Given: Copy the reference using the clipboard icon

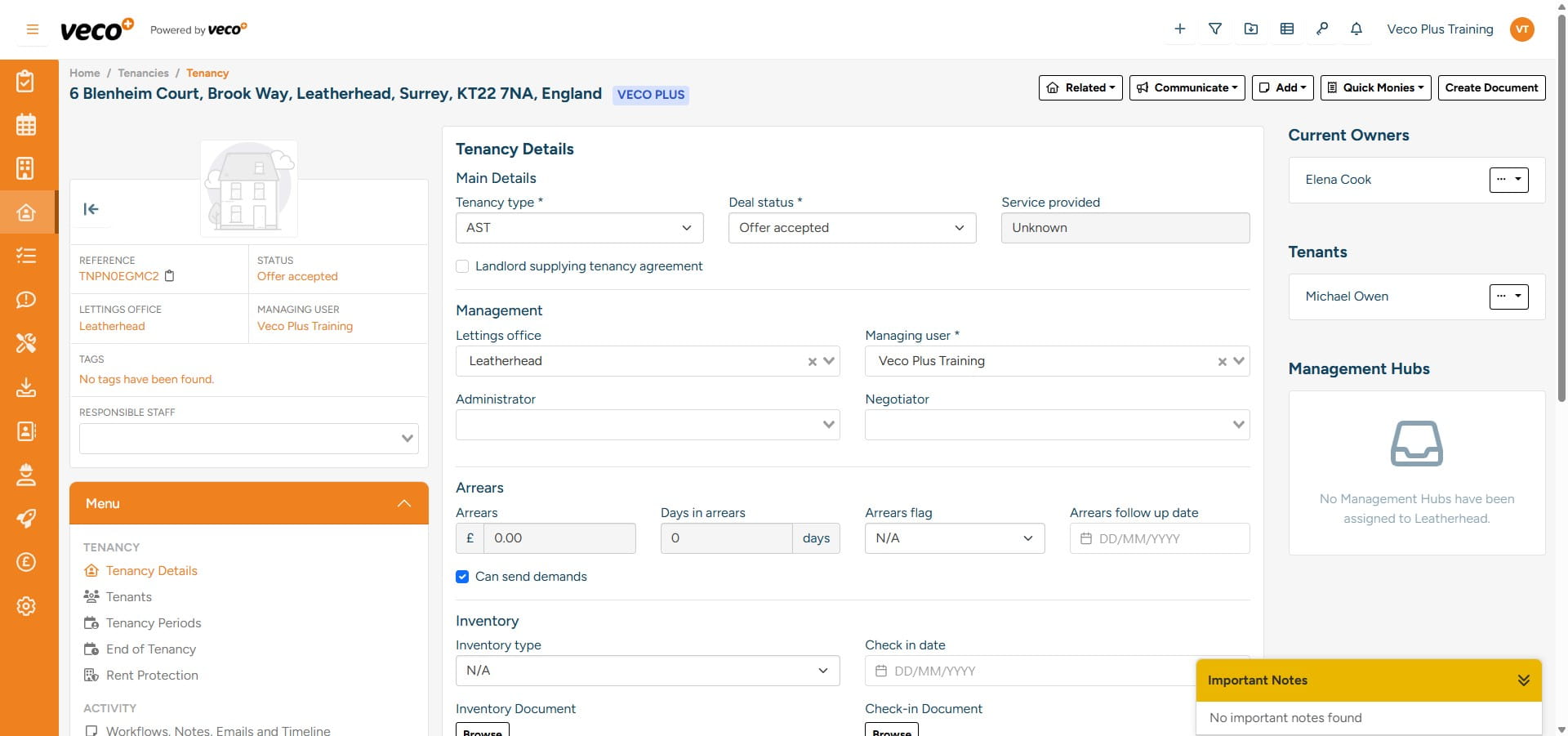Looking at the screenshot, I should tap(170, 276).
